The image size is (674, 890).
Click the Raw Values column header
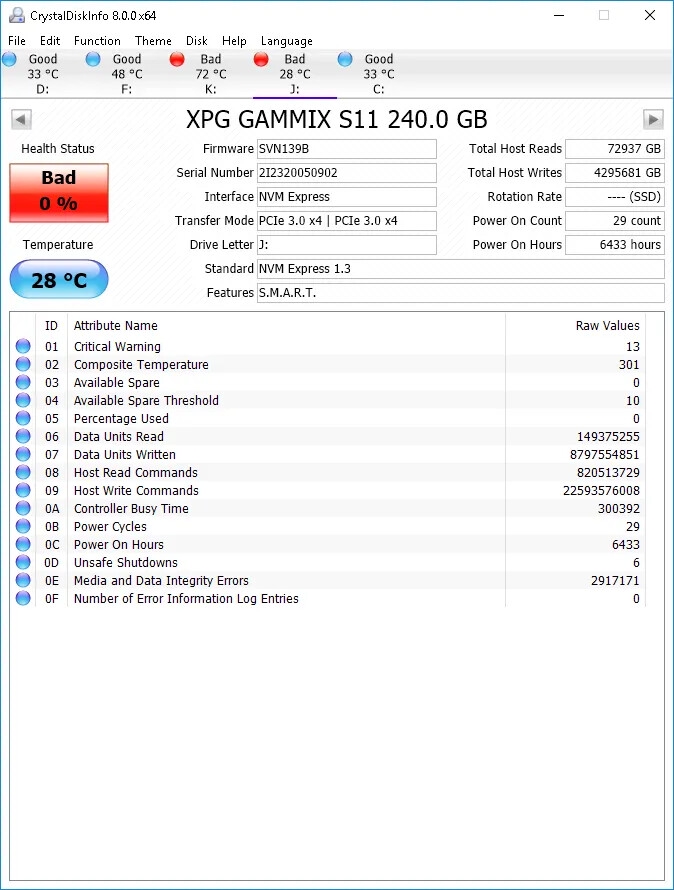pyautogui.click(x=608, y=326)
